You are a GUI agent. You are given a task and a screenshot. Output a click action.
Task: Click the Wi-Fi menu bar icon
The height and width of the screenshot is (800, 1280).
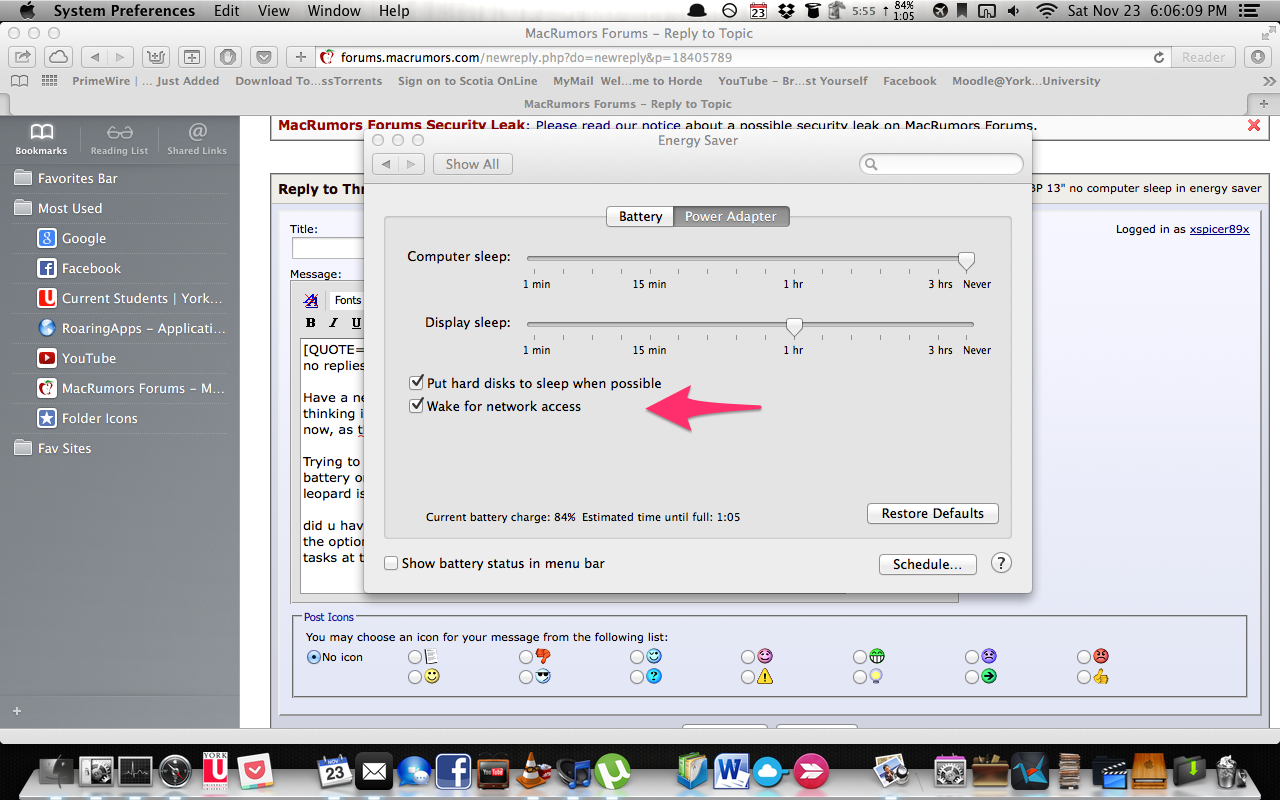(1047, 11)
